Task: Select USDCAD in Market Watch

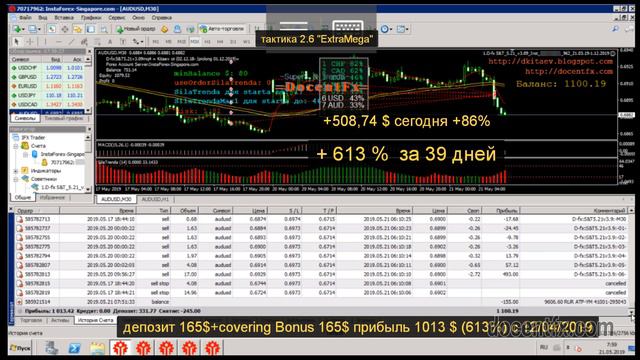Action: pos(47,104)
